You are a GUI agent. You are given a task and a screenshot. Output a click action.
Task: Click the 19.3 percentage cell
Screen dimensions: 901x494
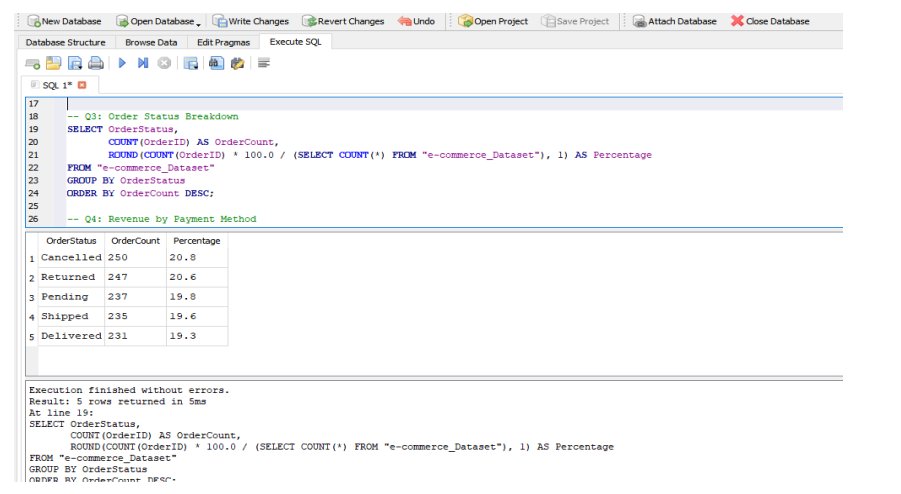[197, 336]
